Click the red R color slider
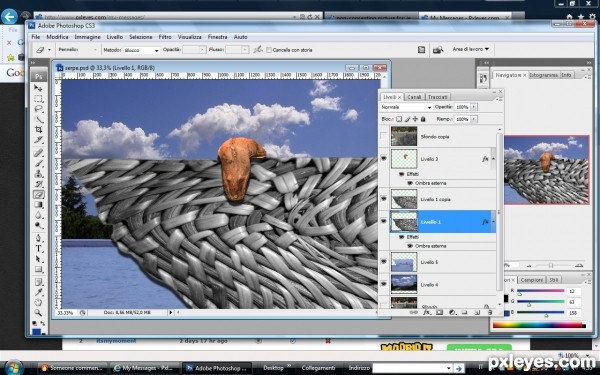 point(540,291)
